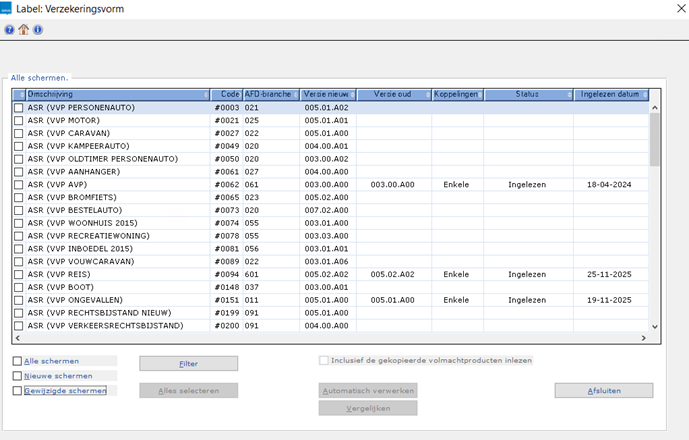The width and height of the screenshot is (689, 440).
Task: Click the Automatisch verwerken button
Action: 368,391
